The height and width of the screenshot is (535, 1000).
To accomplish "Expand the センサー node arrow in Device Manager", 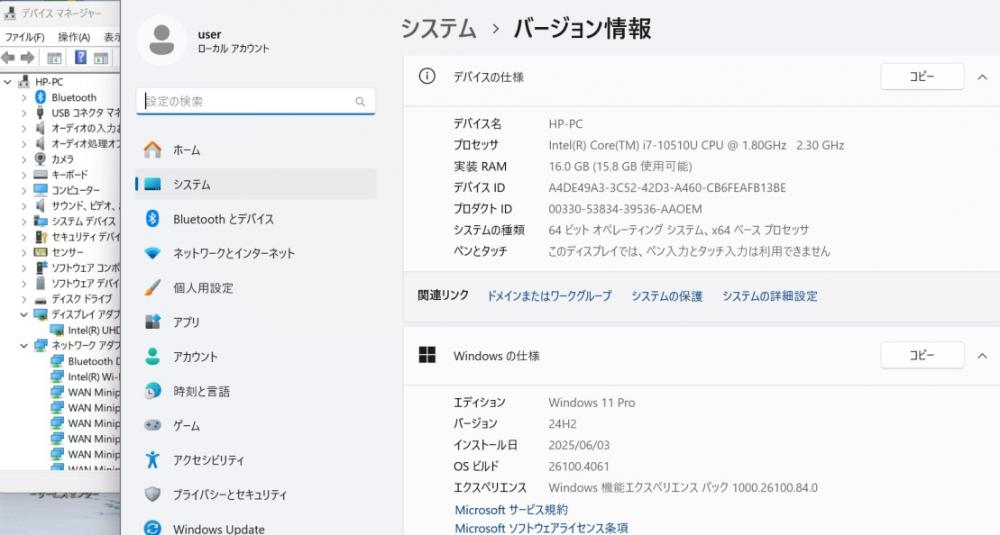I will pos(24,252).
